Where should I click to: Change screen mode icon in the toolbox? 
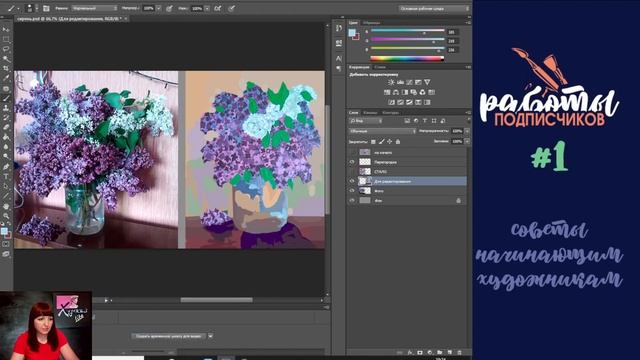6,254
